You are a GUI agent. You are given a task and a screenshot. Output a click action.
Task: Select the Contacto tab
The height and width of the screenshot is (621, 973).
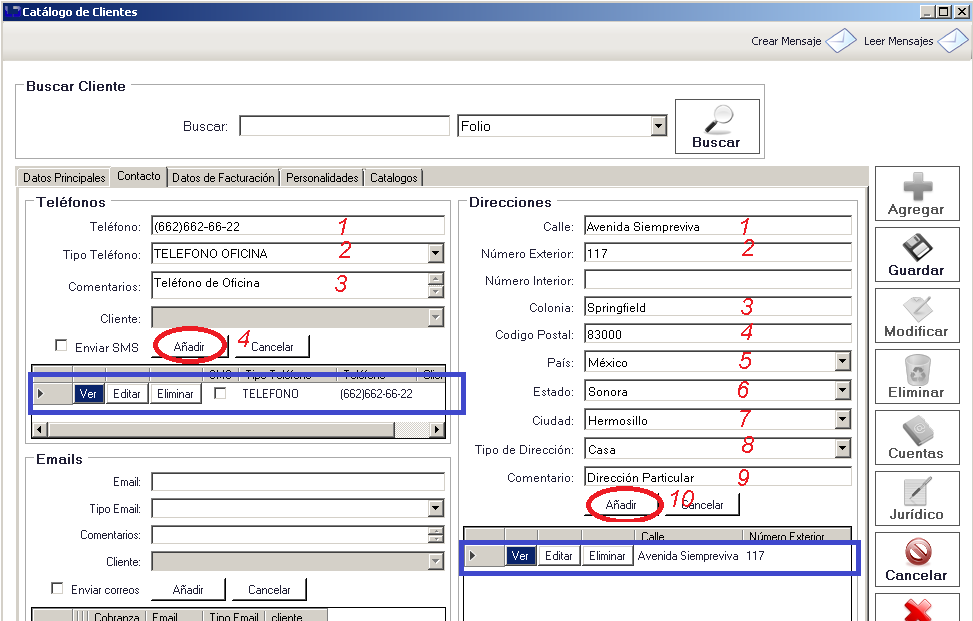139,176
